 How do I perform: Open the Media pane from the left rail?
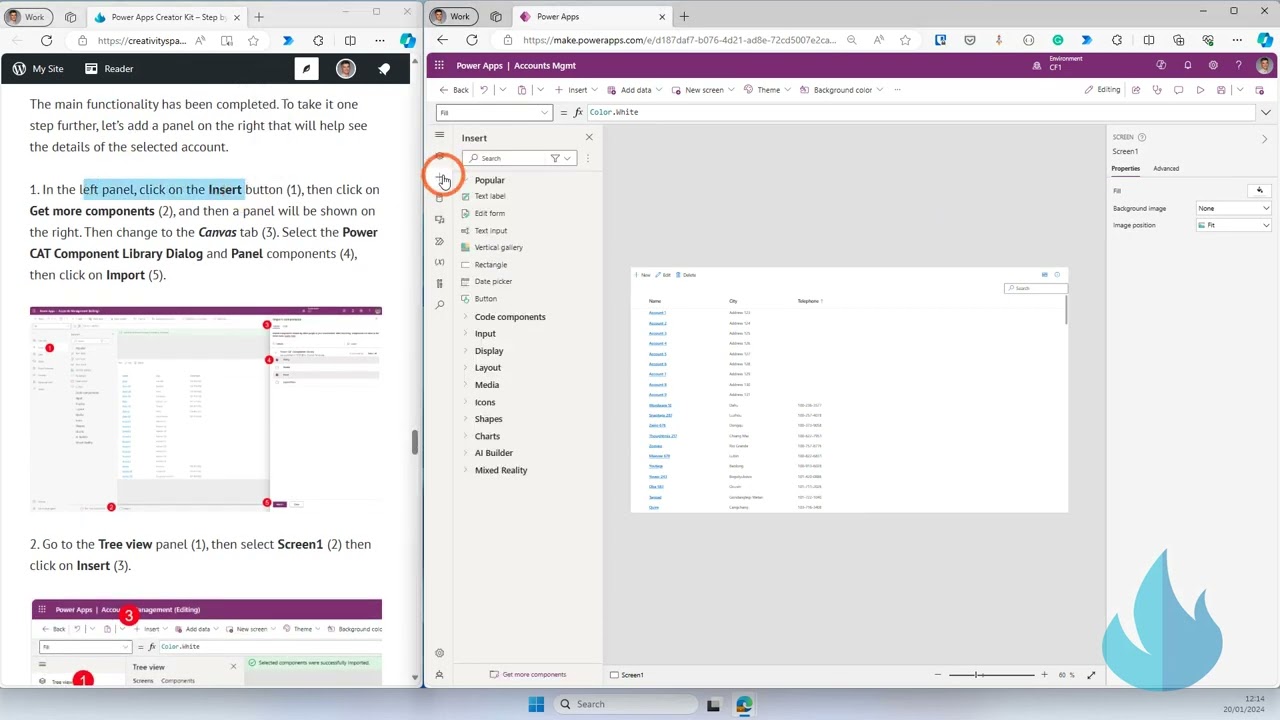pos(439,219)
